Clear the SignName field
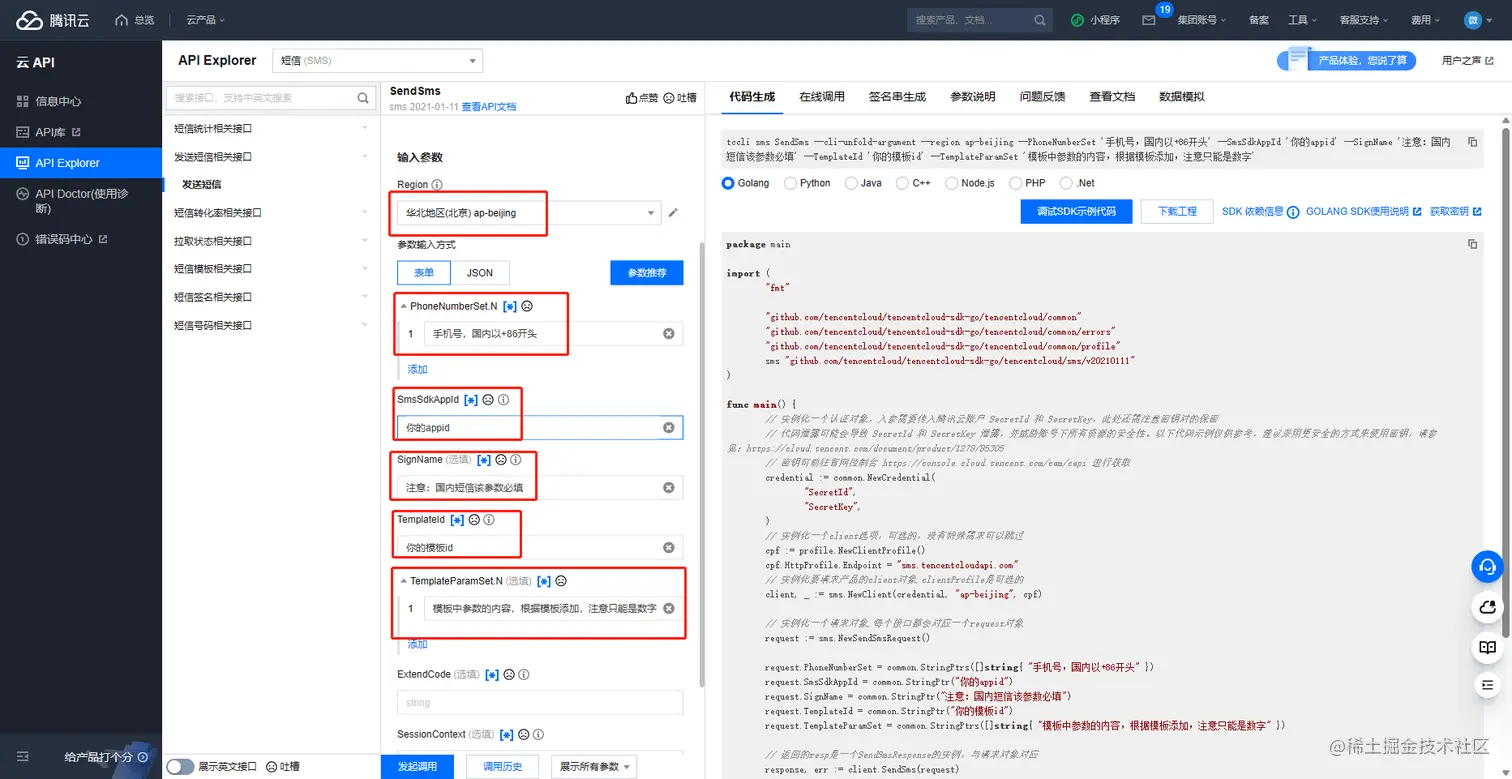Screen dimensions: 1512x779 pos(669,488)
